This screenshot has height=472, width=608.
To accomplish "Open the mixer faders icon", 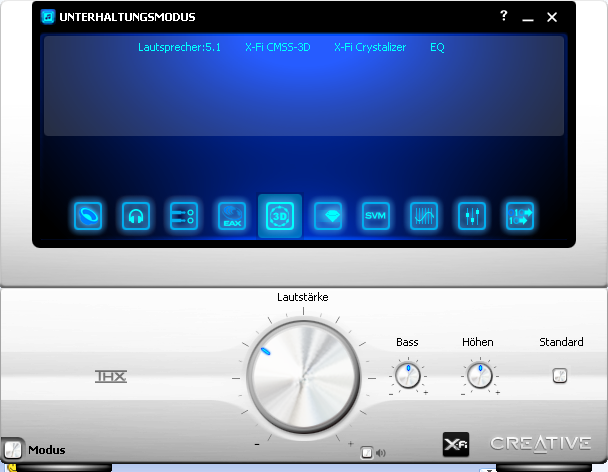I will (x=472, y=216).
